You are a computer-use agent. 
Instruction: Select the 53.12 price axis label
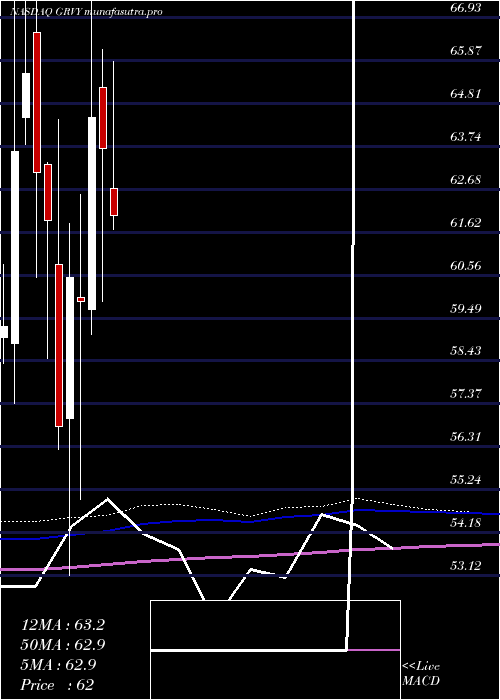(x=465, y=566)
